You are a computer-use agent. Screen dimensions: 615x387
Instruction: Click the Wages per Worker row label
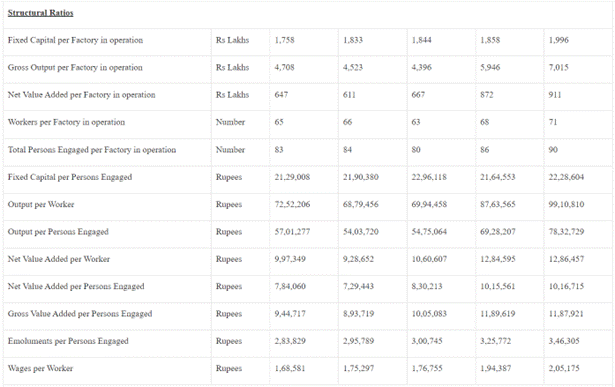(x=40, y=369)
